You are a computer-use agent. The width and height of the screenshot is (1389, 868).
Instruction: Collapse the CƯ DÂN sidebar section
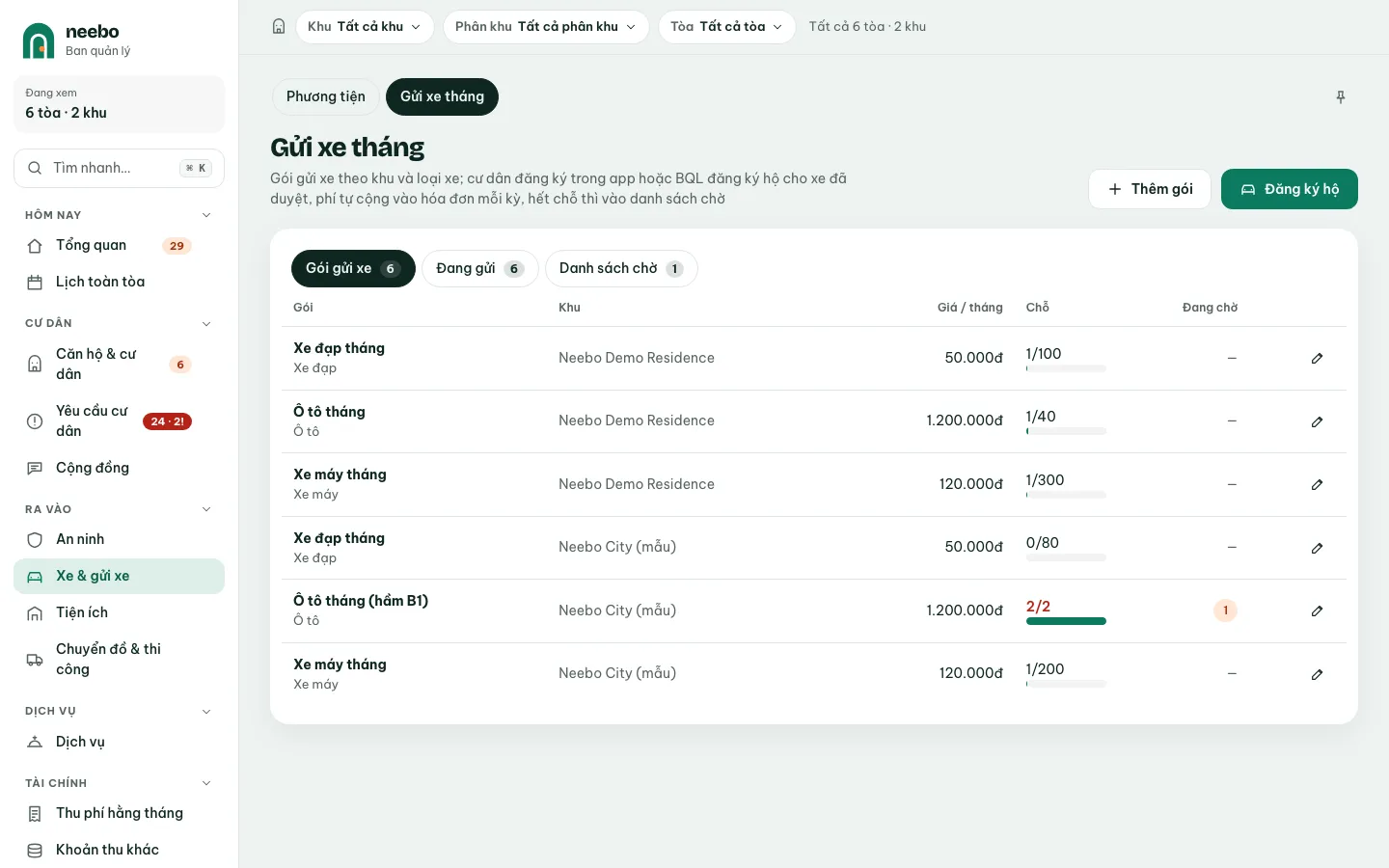tap(206, 324)
